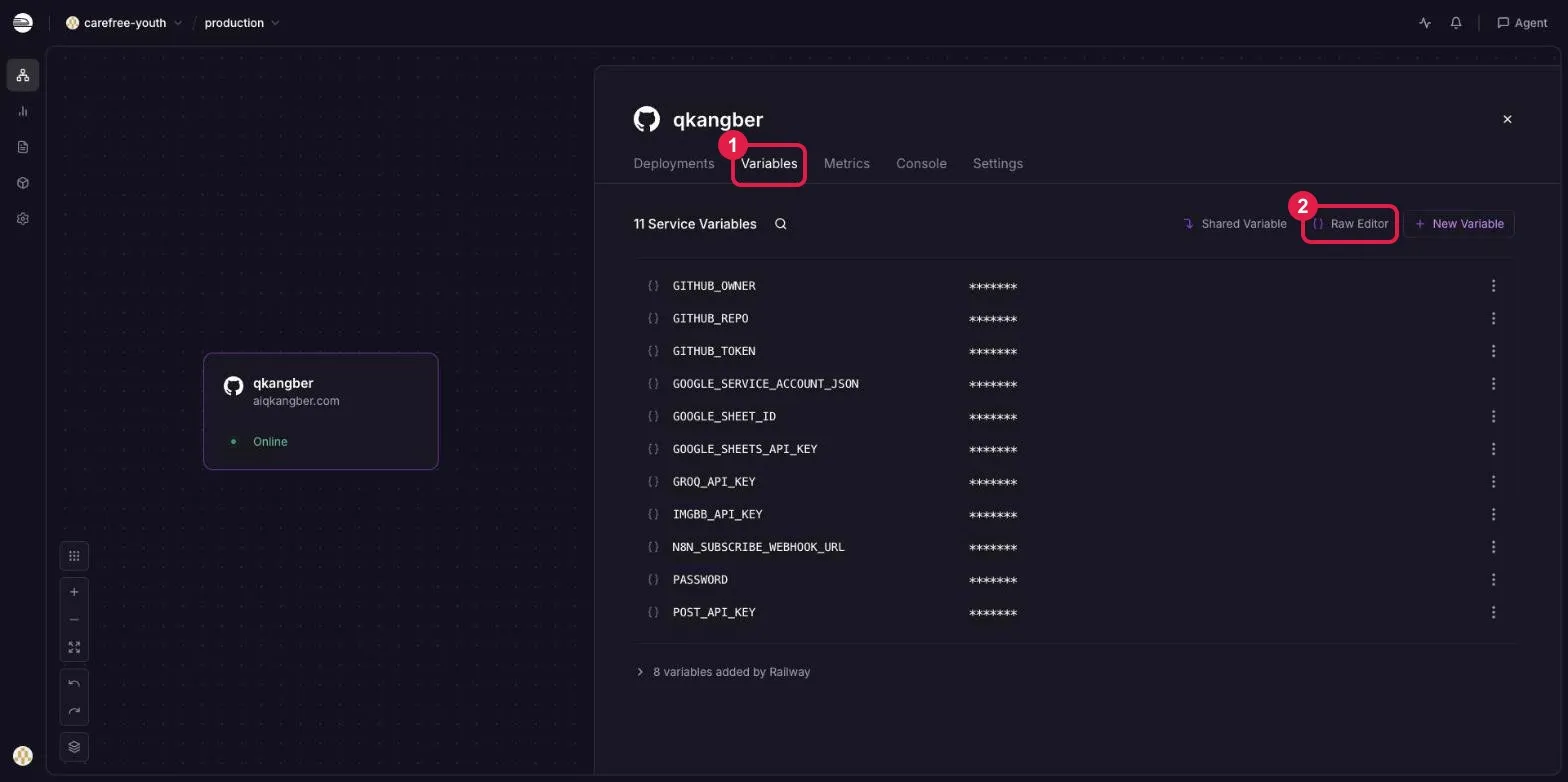Screen dimensions: 1568x782
Task: Open the cube icon in the sidebar
Action: pos(23,183)
